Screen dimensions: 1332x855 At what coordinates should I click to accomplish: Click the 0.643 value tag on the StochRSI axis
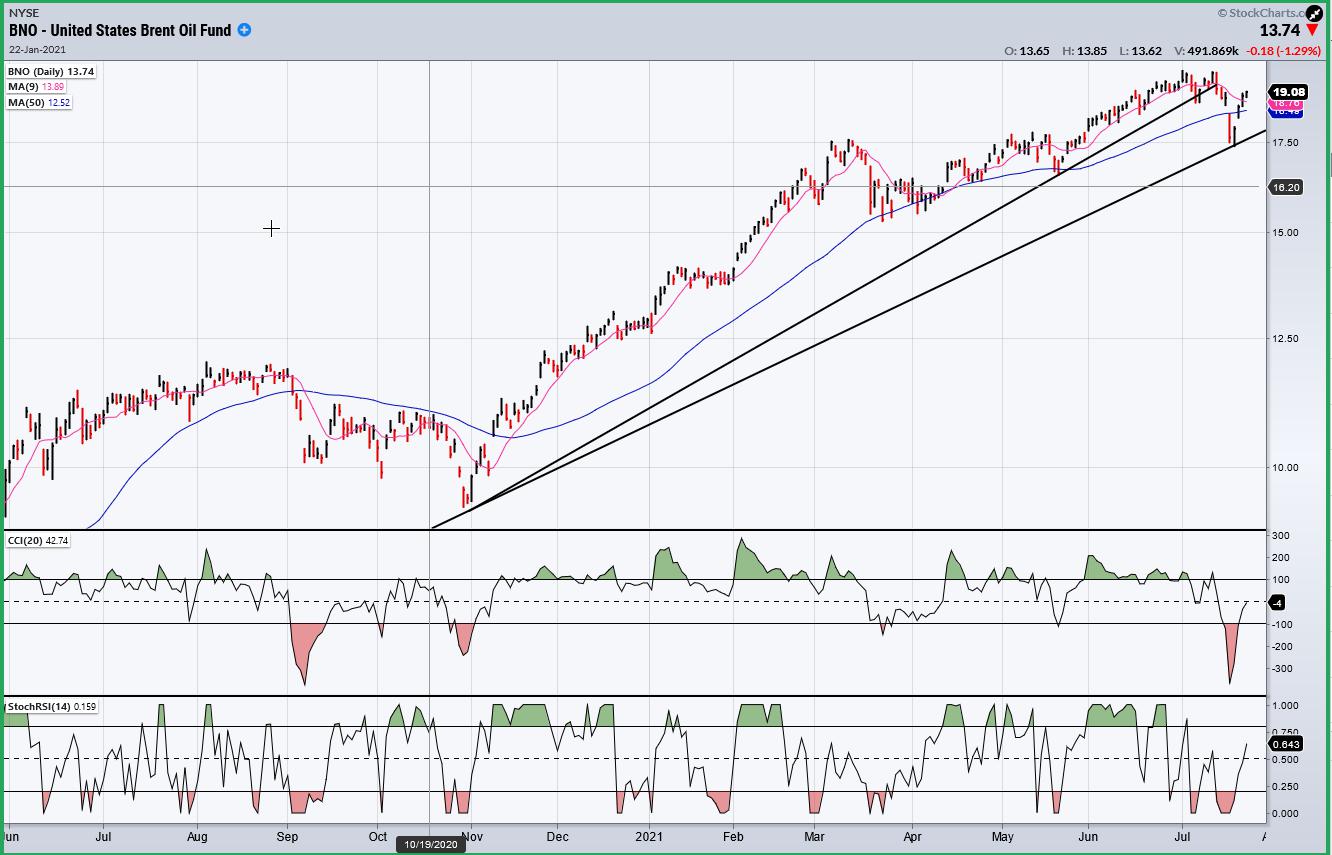click(x=1285, y=744)
